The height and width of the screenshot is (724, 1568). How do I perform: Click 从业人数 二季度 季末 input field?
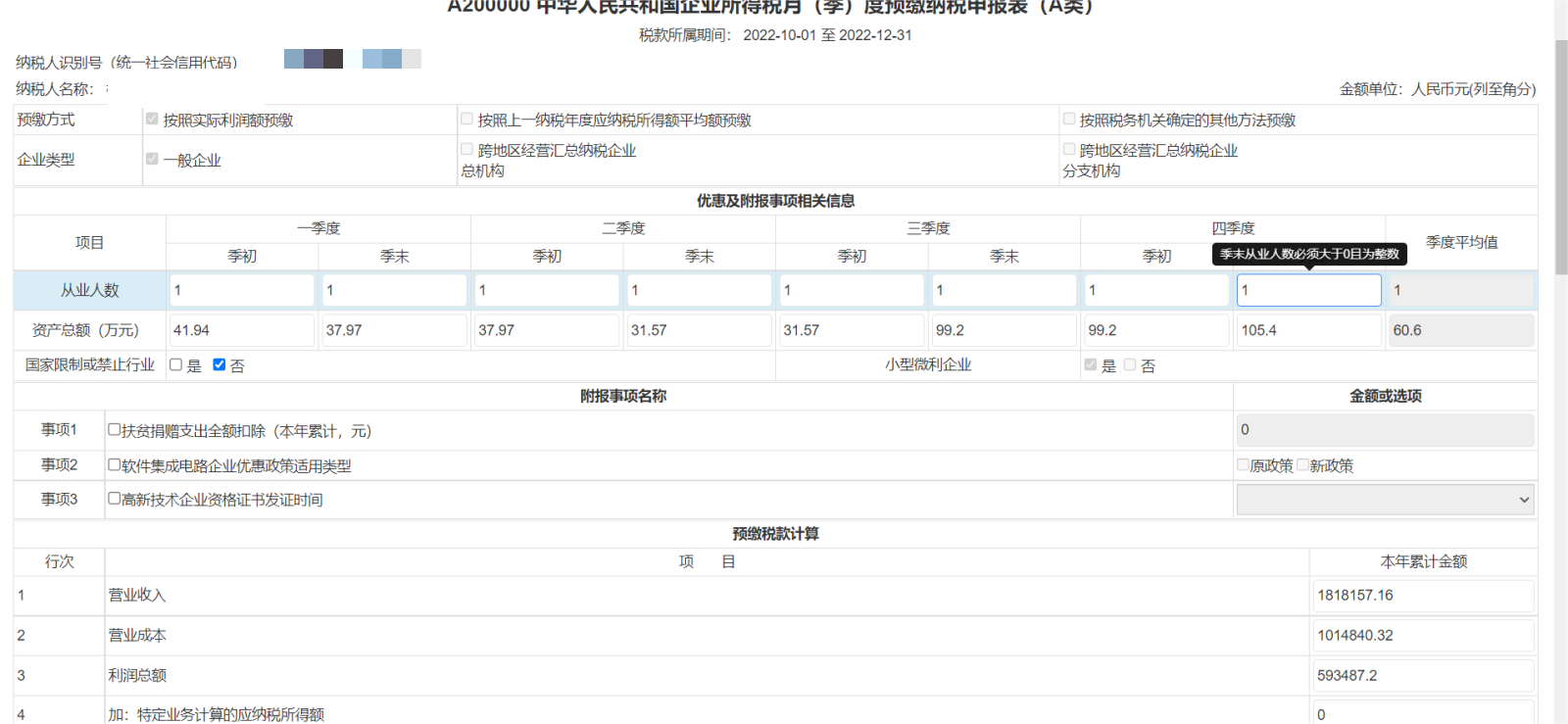699,290
